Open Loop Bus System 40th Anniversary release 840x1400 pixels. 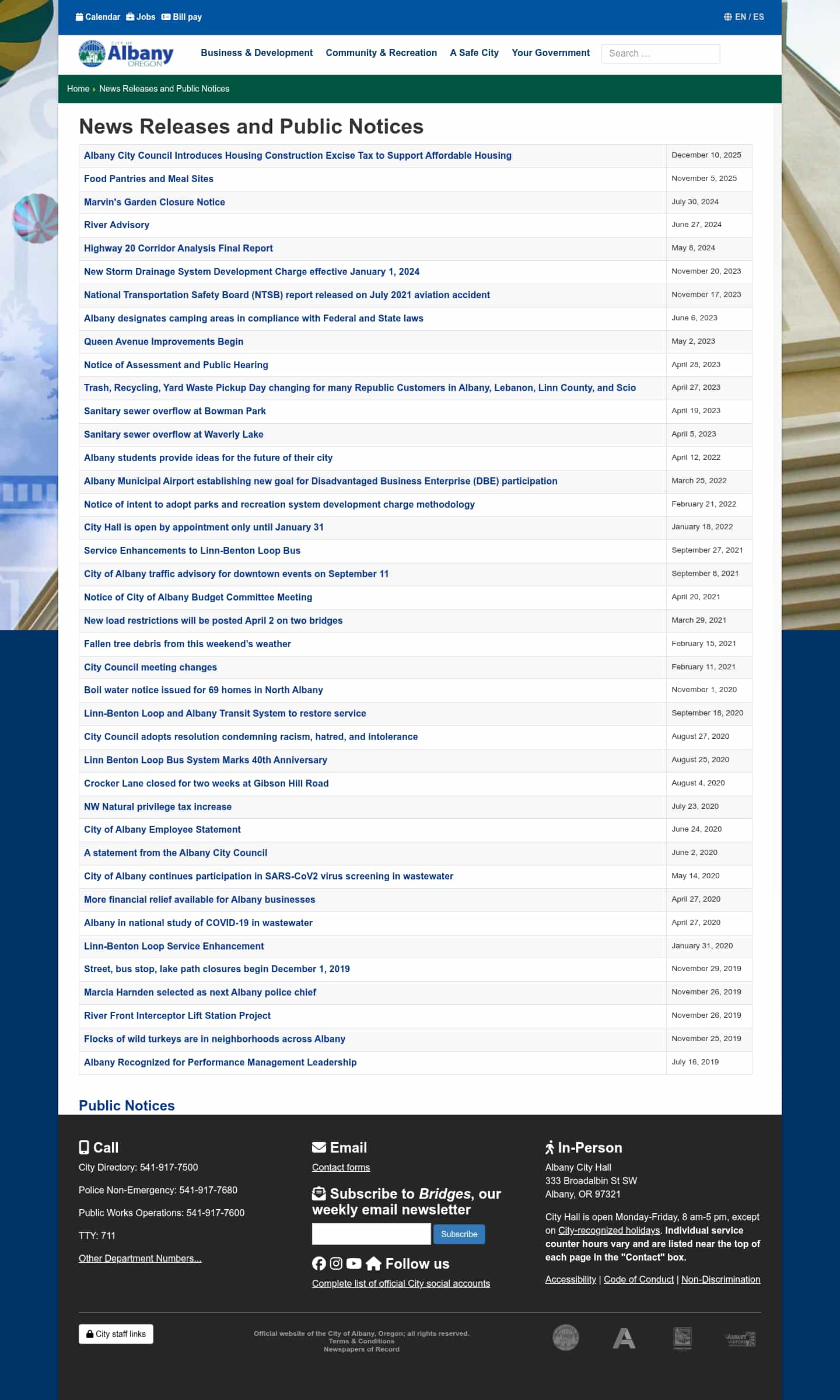tap(205, 760)
